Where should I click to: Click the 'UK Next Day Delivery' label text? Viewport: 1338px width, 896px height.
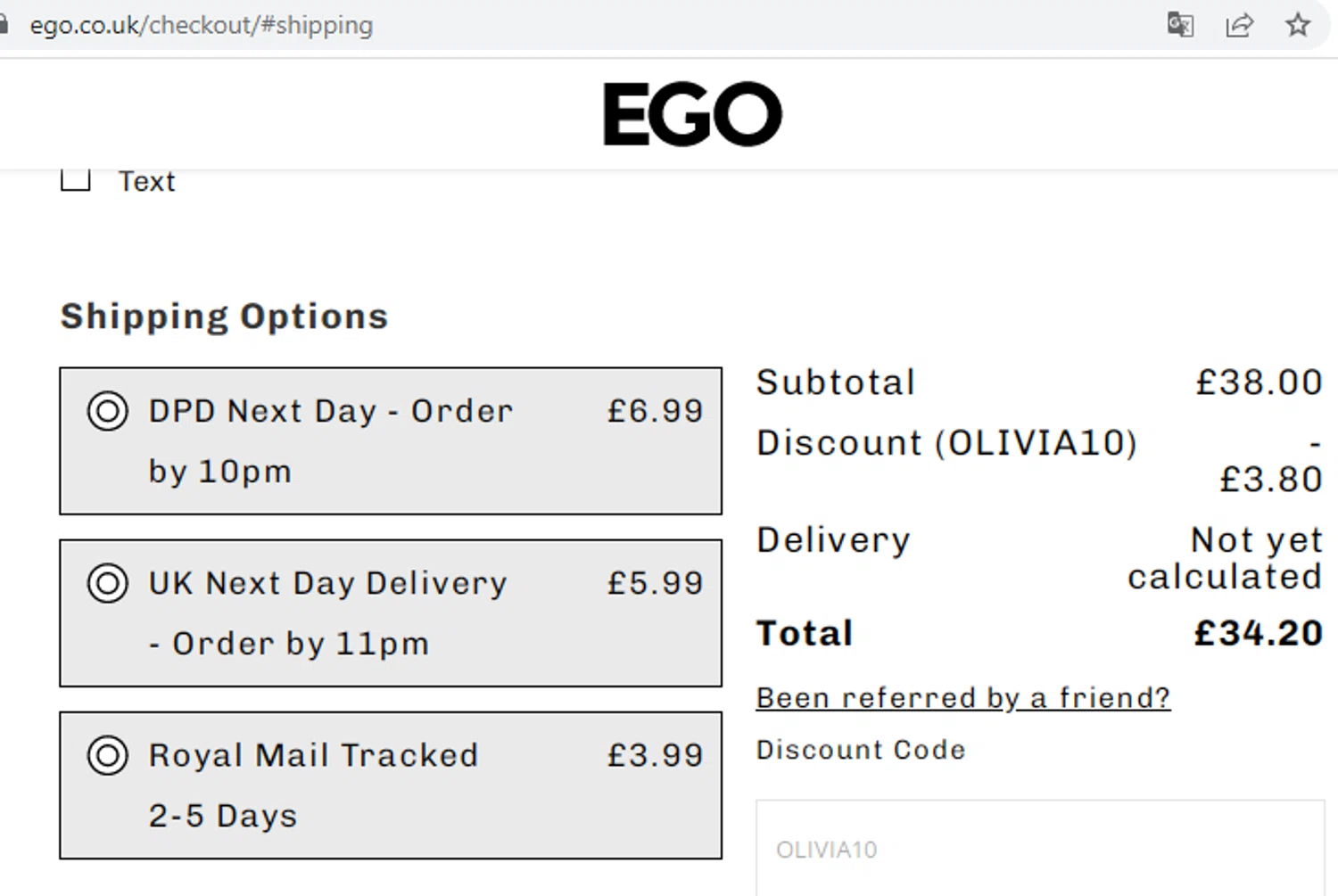(327, 584)
